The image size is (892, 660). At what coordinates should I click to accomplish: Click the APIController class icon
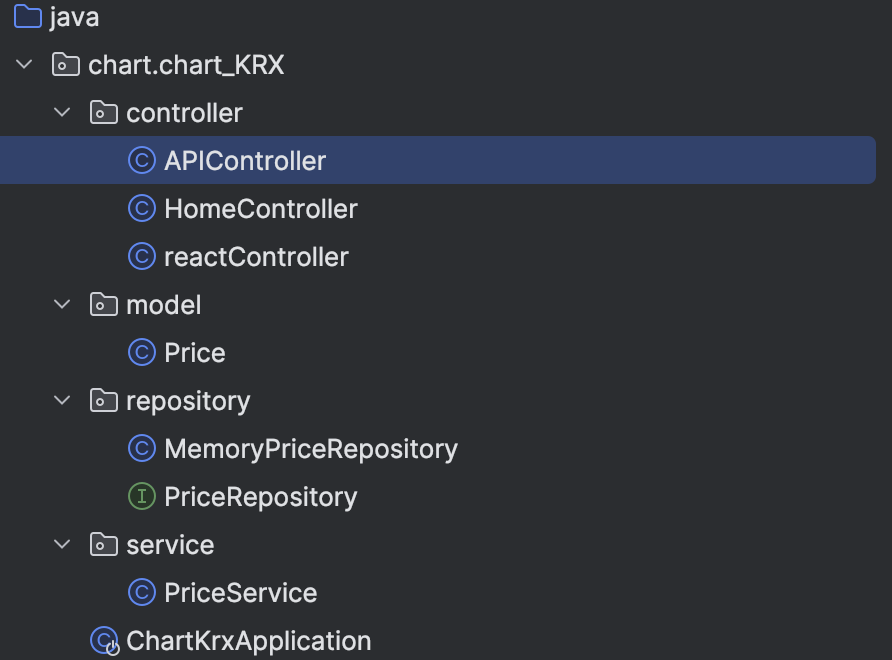(142, 161)
